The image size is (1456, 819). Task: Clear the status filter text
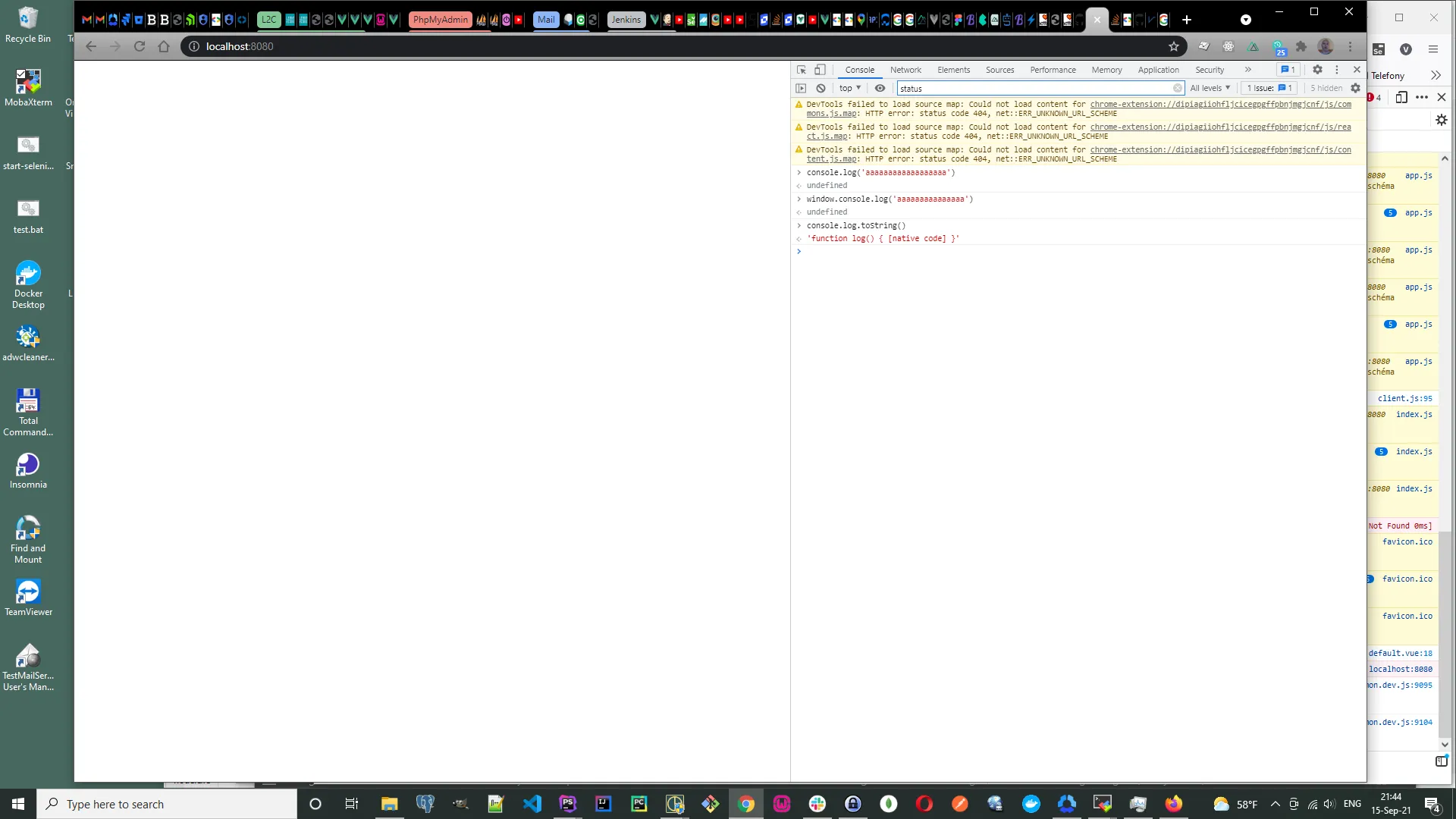pos(1177,88)
